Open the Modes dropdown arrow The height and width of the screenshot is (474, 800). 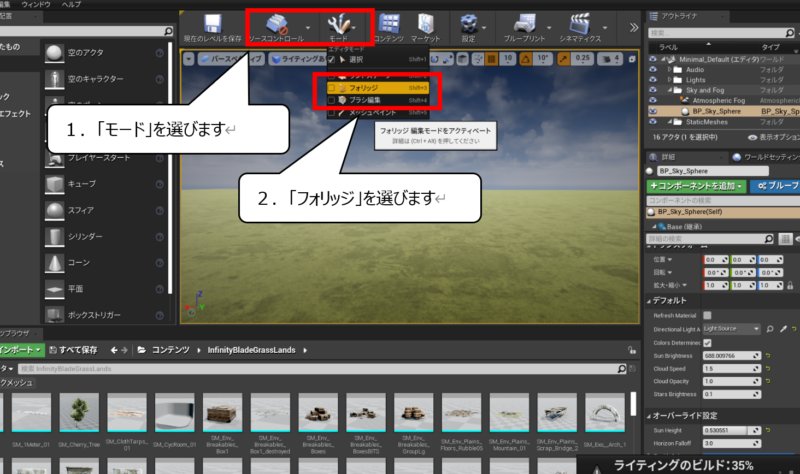click(354, 28)
